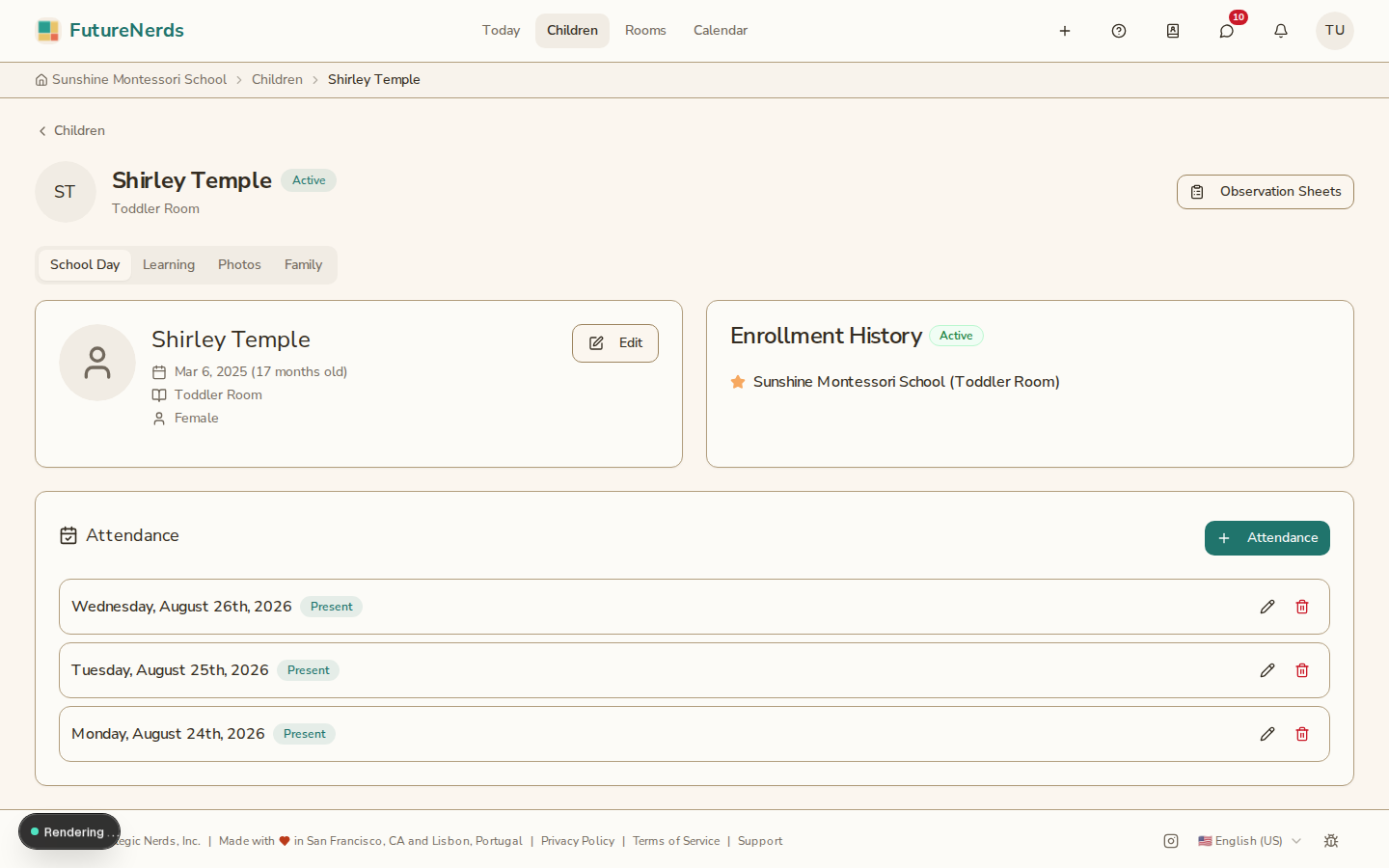Viewport: 1389px width, 868px height.
Task: Click the Present badge for August 25th
Action: [308, 670]
